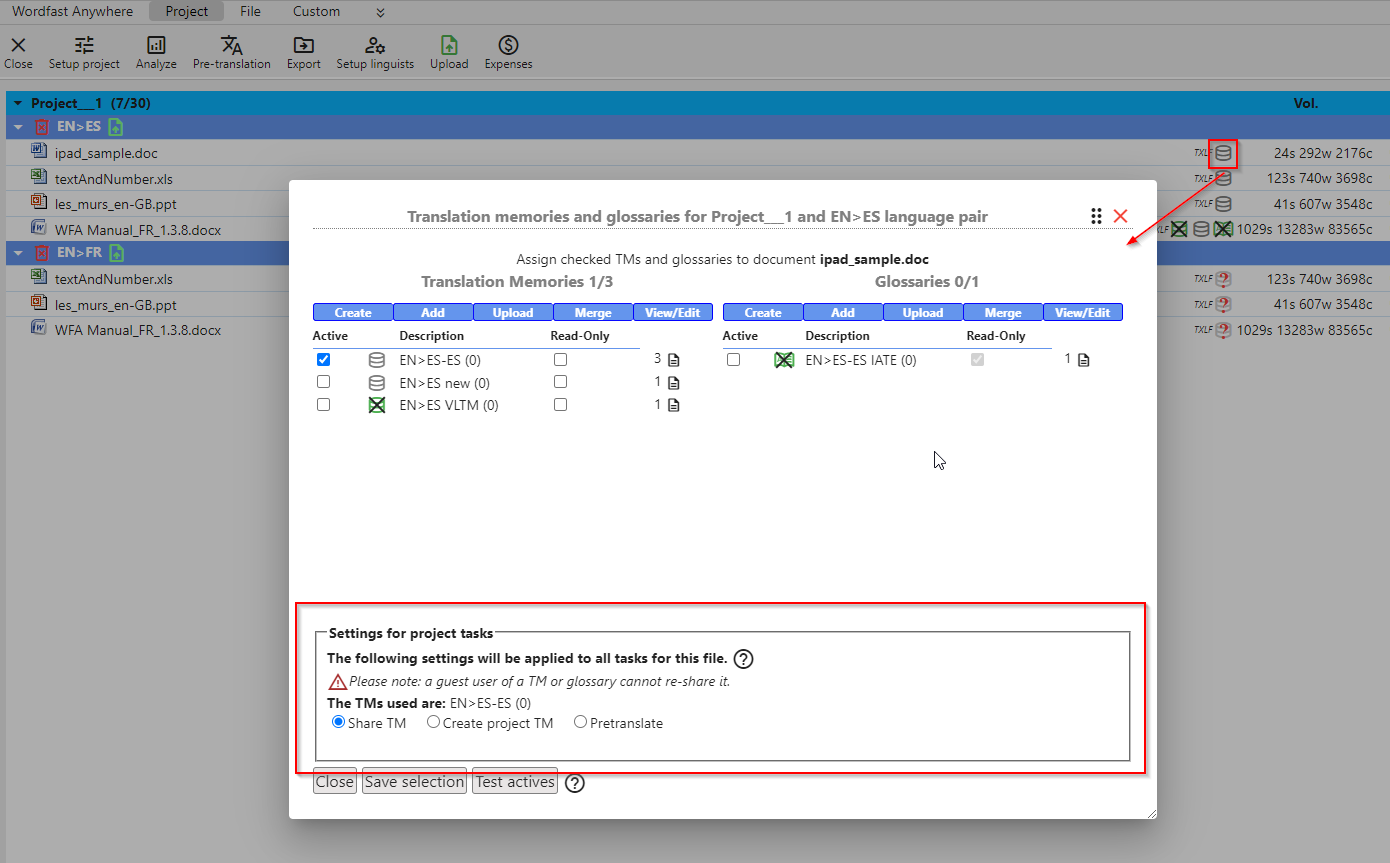Click Upload under Translation Memories
The height and width of the screenshot is (863, 1390).
(x=513, y=313)
